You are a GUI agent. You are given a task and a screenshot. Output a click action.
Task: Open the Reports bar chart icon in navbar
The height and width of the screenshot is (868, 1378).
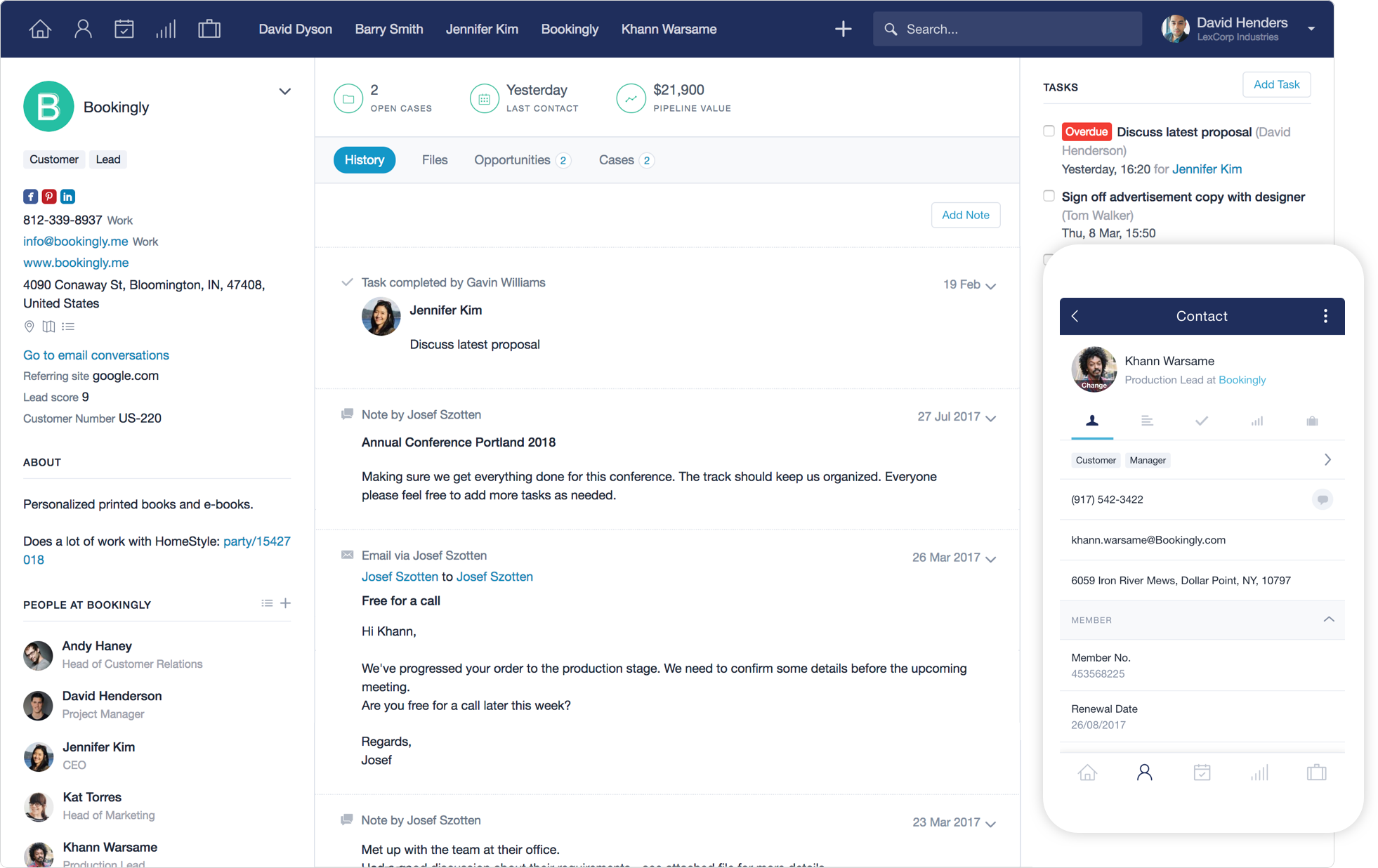pos(166,28)
